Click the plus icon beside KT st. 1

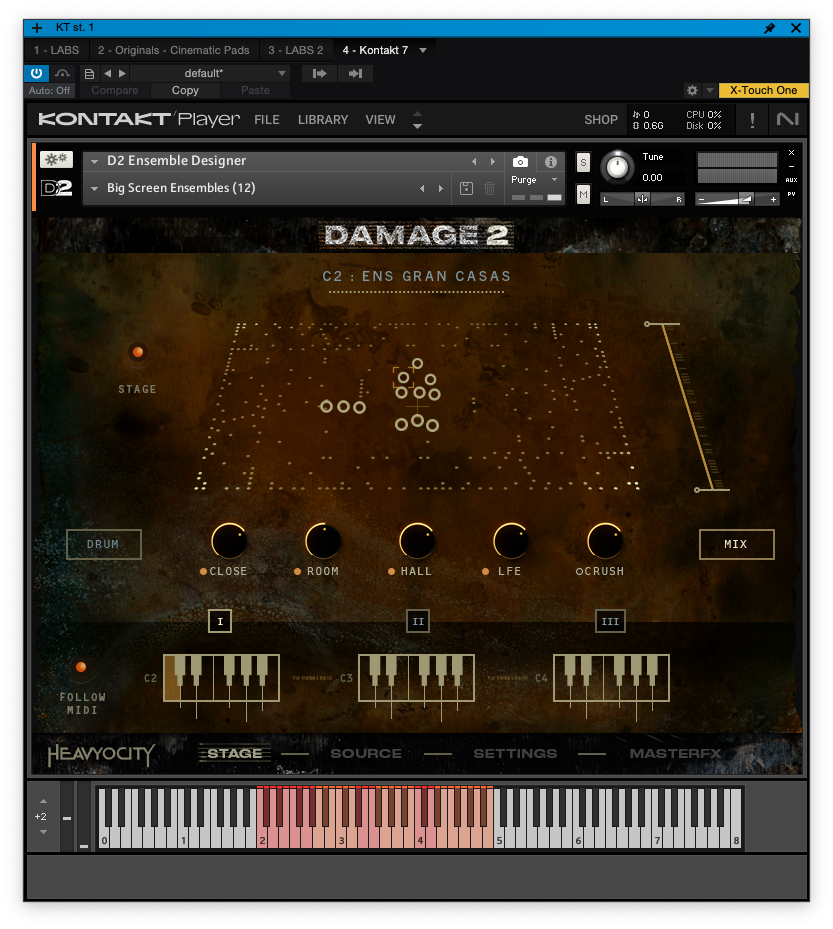click(37, 28)
